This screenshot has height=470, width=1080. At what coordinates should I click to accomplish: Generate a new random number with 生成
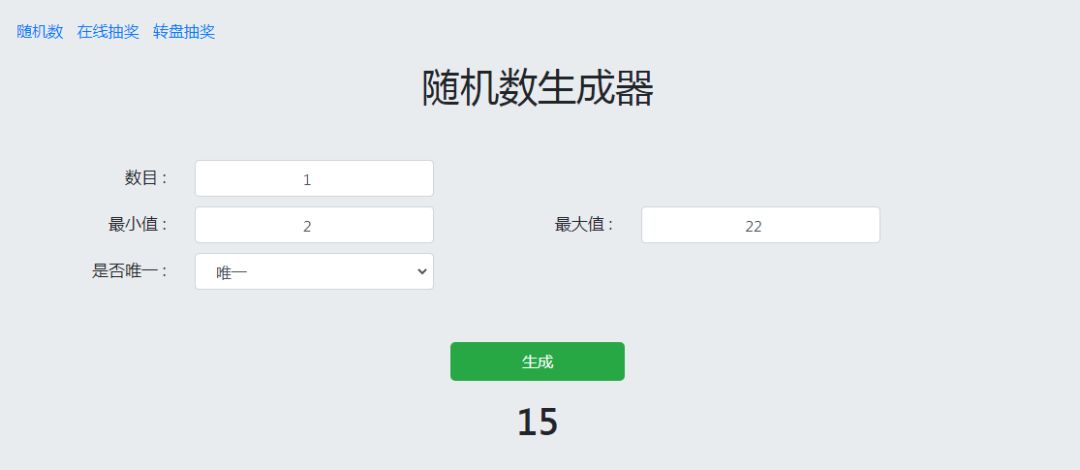click(x=537, y=361)
